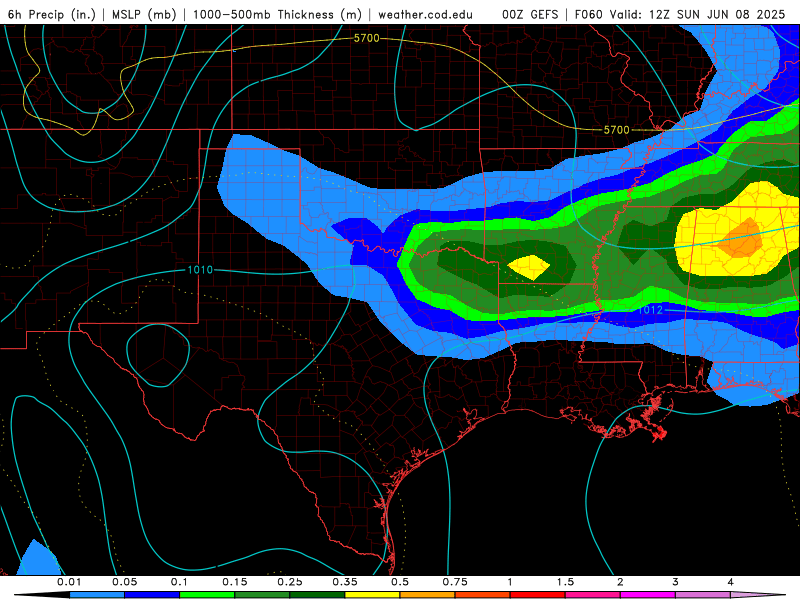The width and height of the screenshot is (800, 600).
Task: Click the 0.15 colorbar value
Action: tap(235, 582)
